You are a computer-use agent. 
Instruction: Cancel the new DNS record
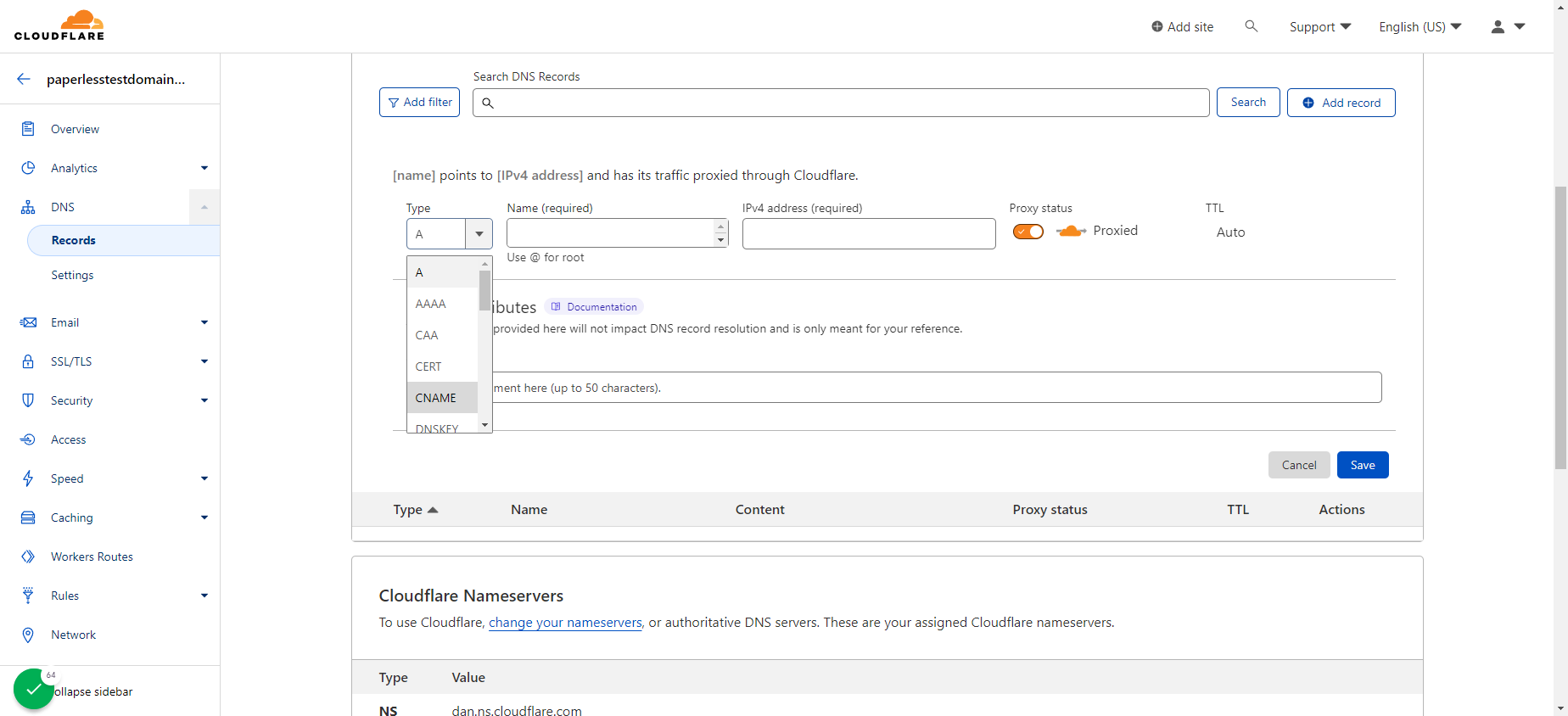coord(1299,465)
